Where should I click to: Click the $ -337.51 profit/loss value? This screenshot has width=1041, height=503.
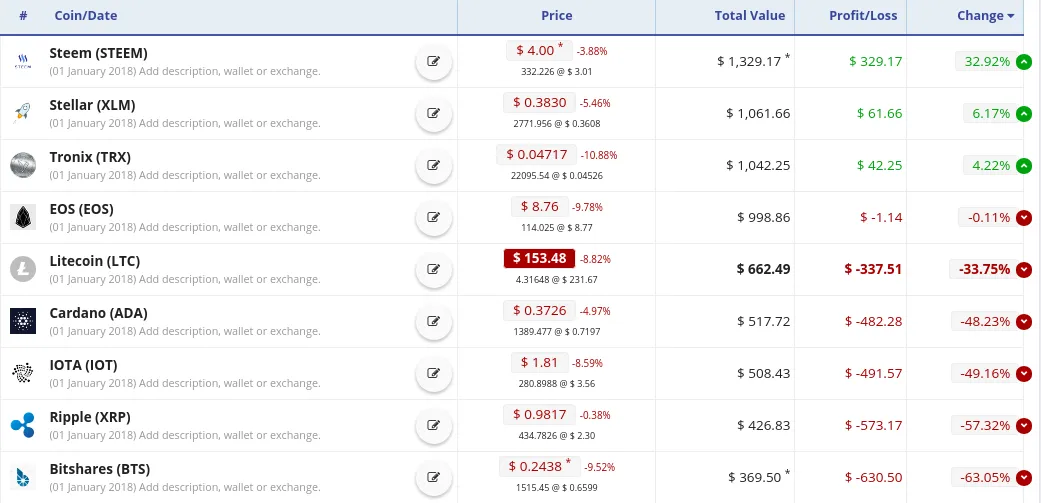click(873, 269)
